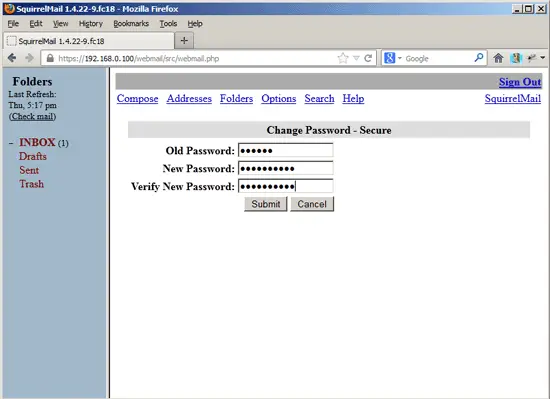This screenshot has width=550, height=399.
Task: Reload the page with the refresh icon
Action: click(x=368, y=58)
